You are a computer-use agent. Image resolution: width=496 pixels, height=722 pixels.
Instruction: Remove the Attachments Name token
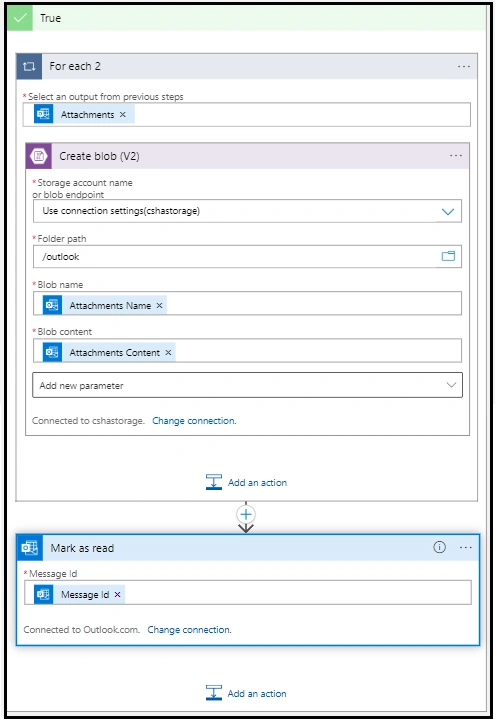(159, 305)
